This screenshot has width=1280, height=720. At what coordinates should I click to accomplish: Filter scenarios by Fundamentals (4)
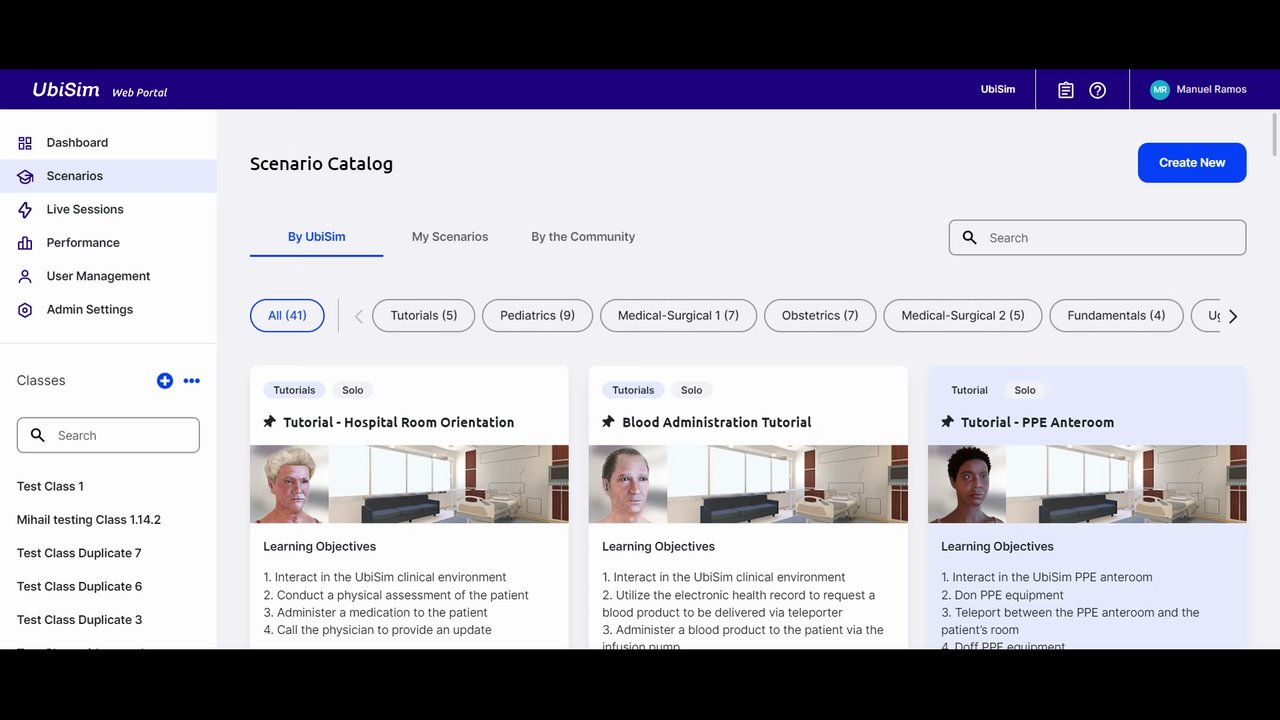coord(1116,315)
